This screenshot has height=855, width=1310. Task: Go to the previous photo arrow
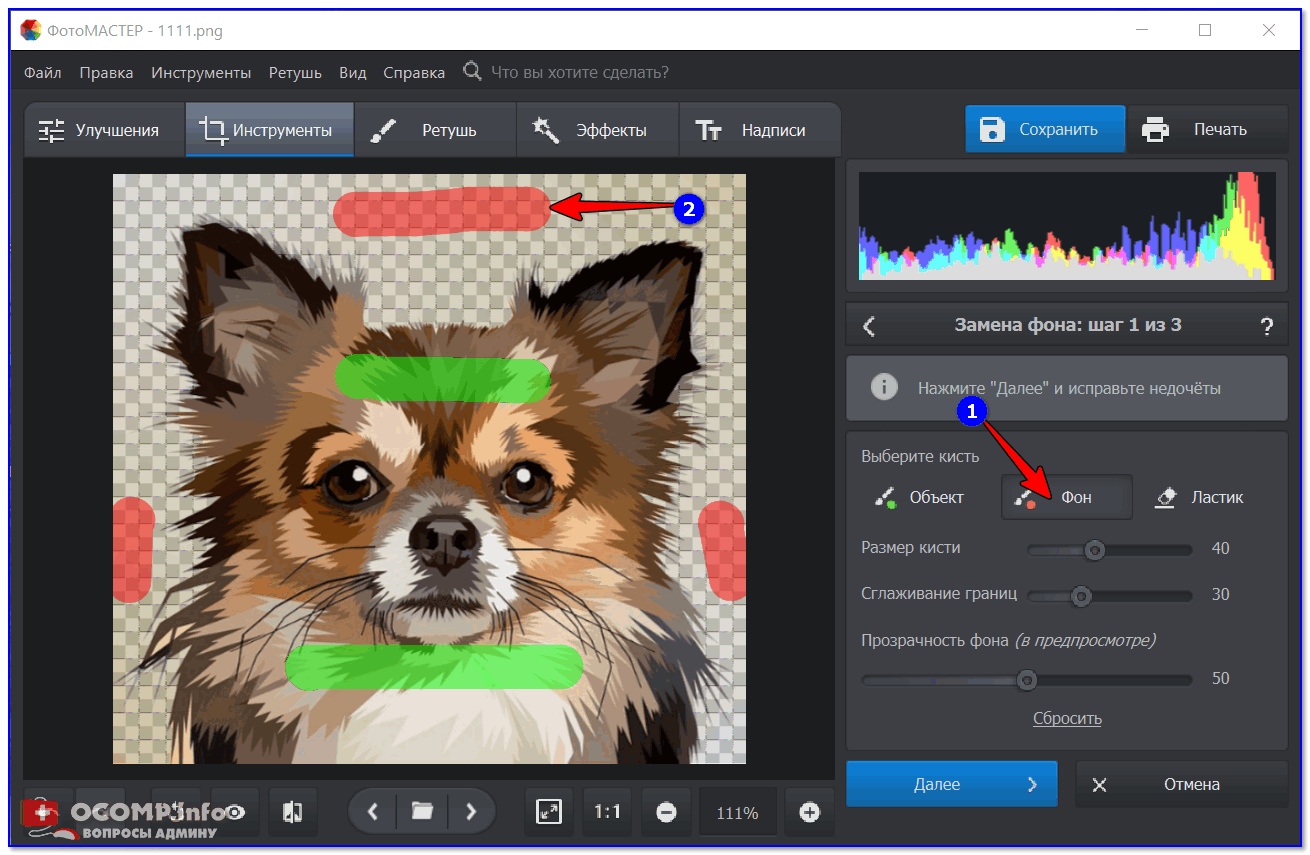coord(373,812)
